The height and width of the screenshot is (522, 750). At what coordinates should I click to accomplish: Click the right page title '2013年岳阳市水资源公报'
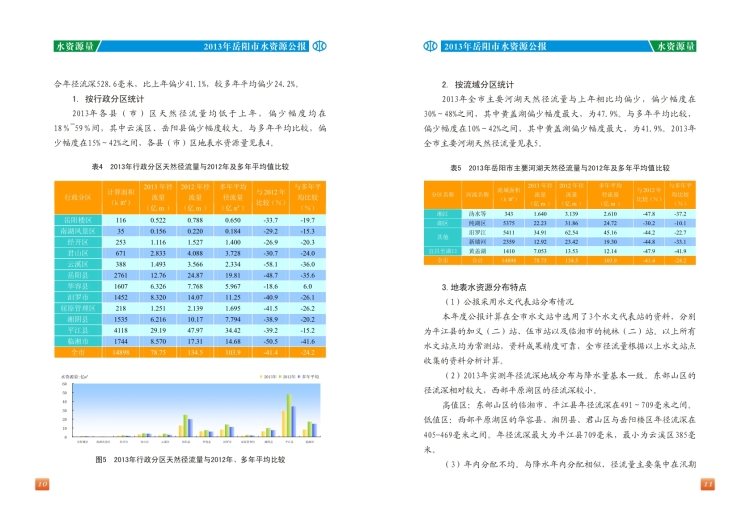tap(495, 46)
